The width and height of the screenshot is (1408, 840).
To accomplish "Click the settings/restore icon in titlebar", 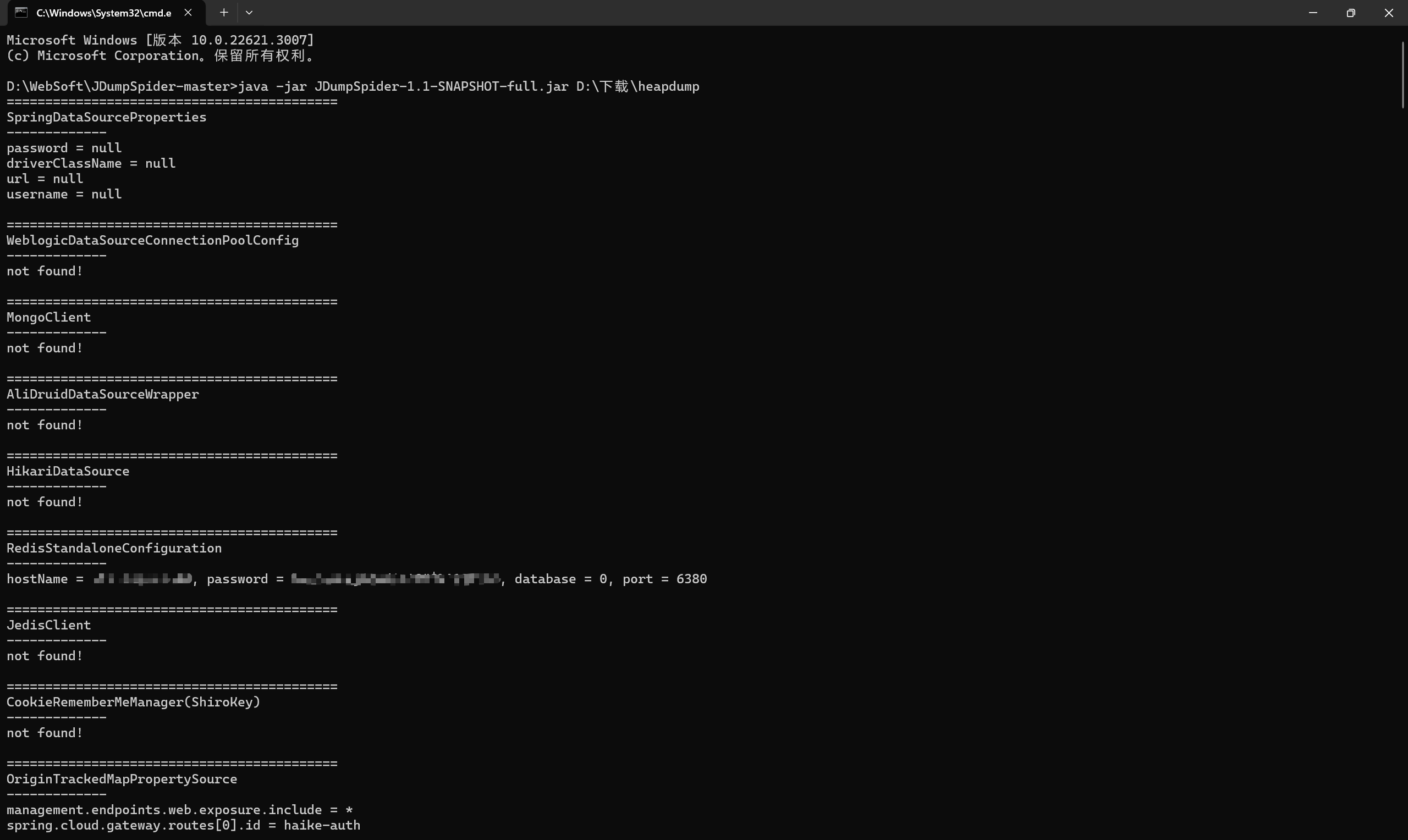I will click(1350, 12).
